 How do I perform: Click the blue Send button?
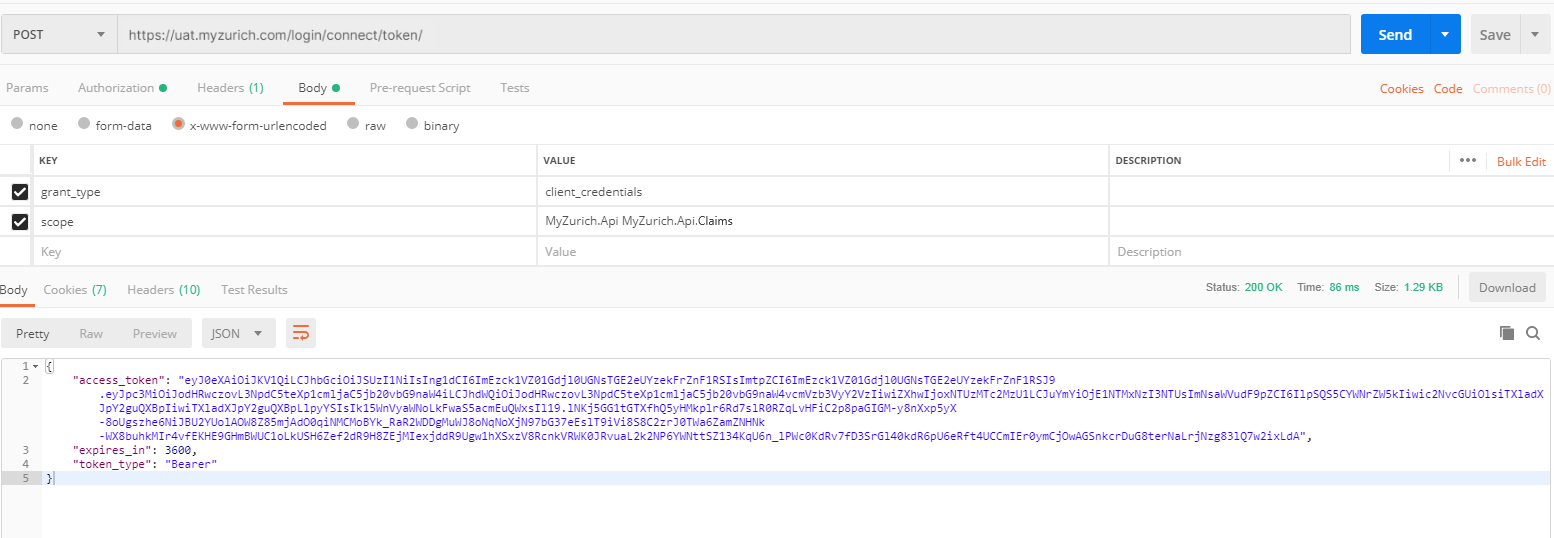(x=1395, y=35)
